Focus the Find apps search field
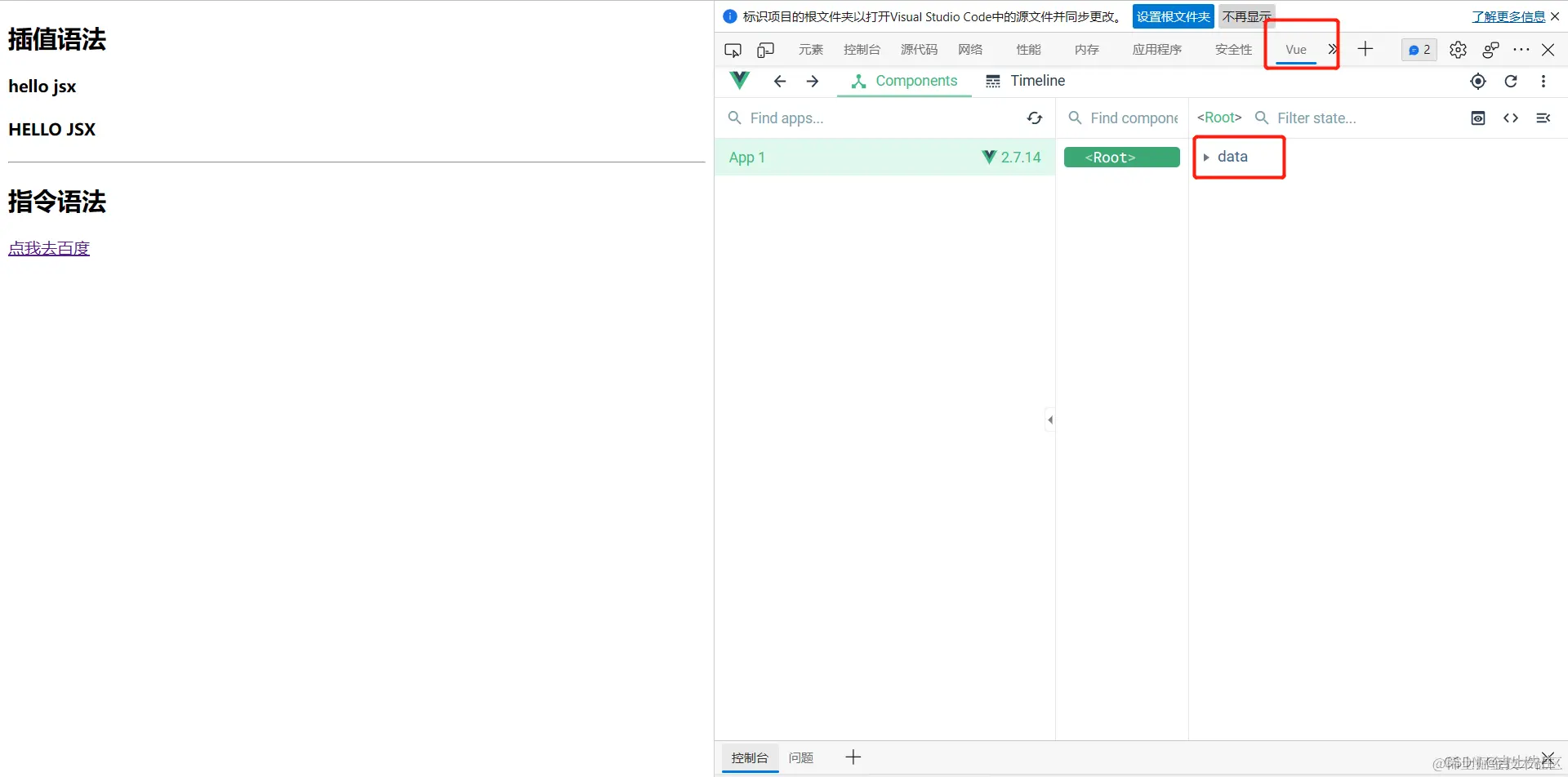This screenshot has height=777, width=1568. pyautogui.click(x=874, y=118)
